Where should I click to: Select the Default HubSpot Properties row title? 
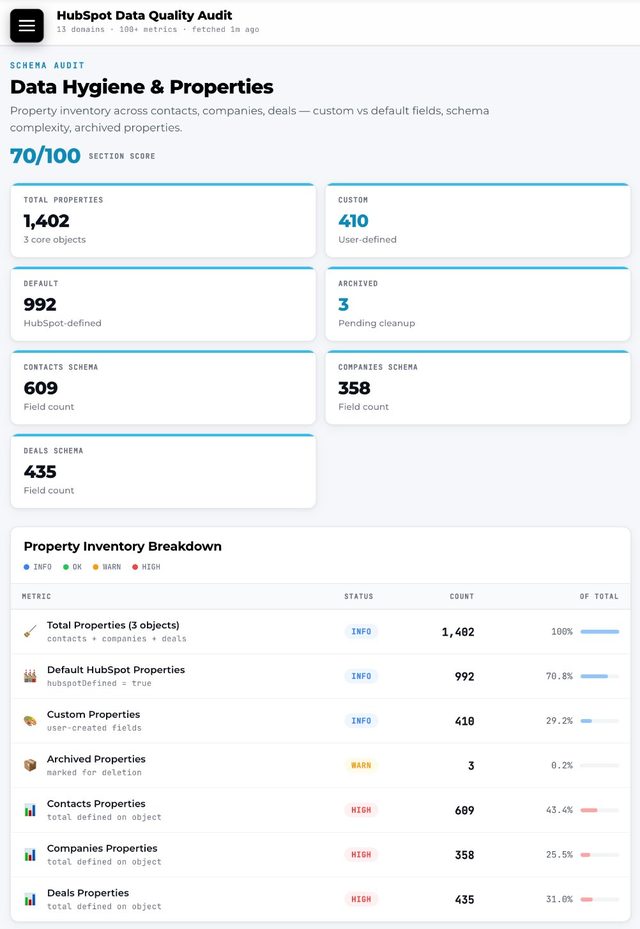pos(116,669)
